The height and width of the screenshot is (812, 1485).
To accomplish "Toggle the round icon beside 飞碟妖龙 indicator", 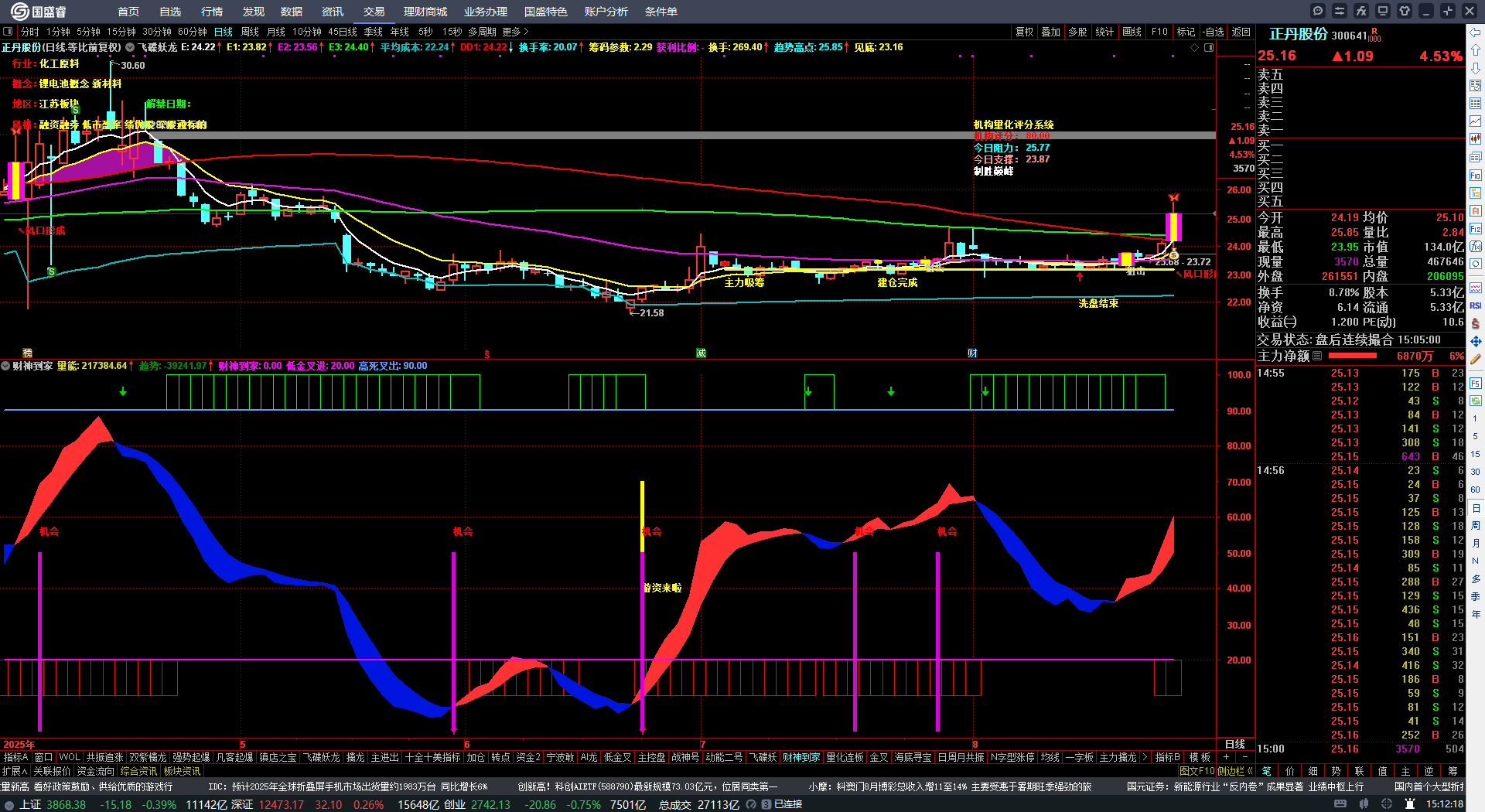I will tap(130, 47).
